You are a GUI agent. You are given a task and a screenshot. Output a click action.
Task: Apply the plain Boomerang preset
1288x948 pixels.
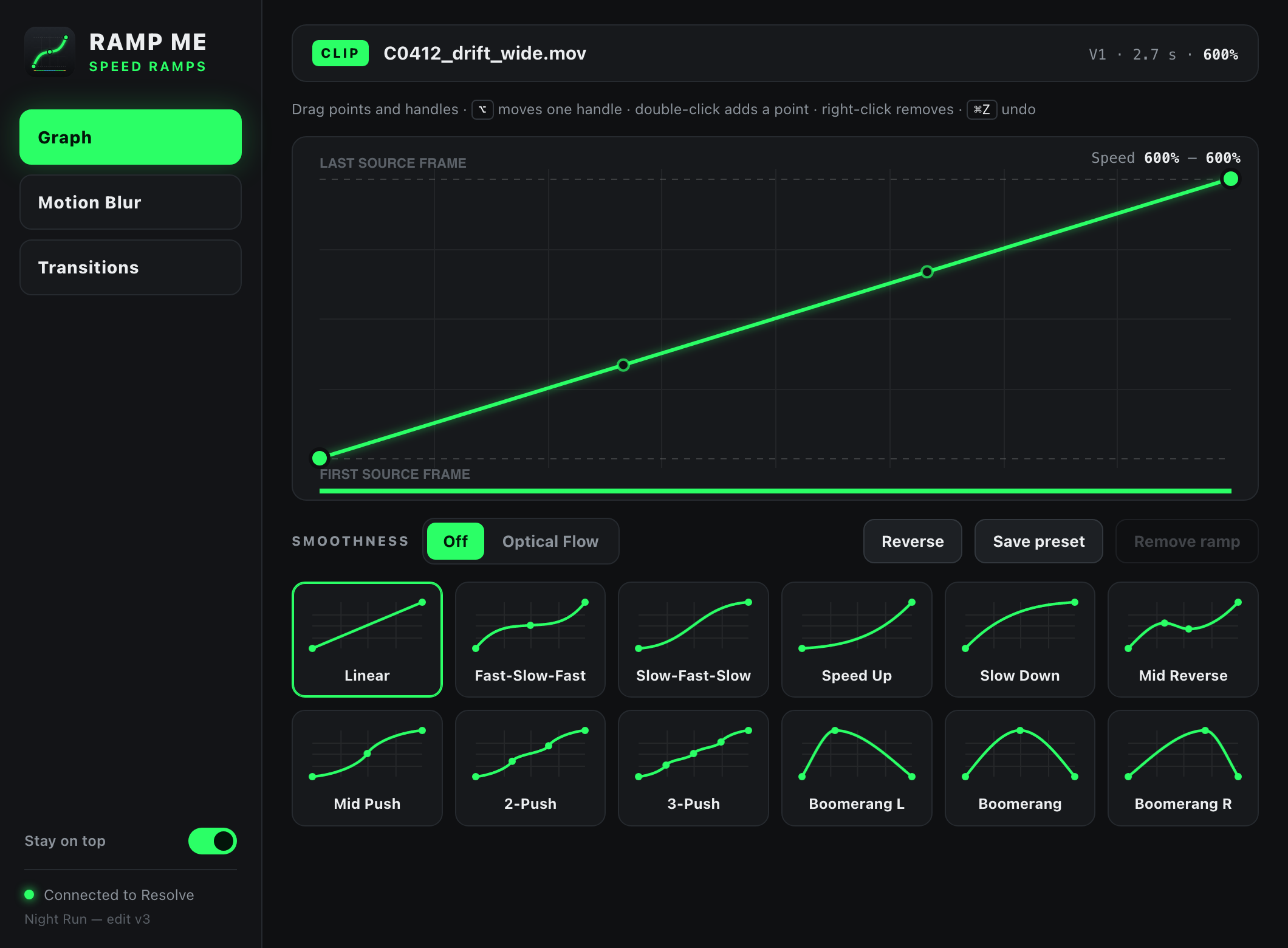[x=1019, y=768]
